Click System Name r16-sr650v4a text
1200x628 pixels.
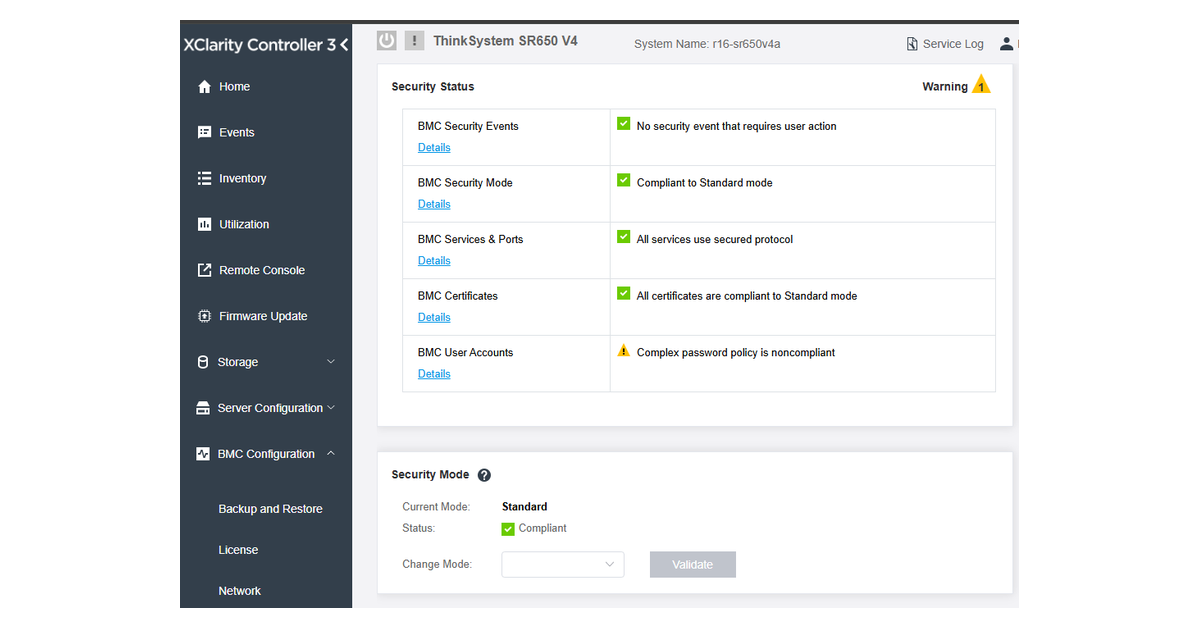(707, 44)
